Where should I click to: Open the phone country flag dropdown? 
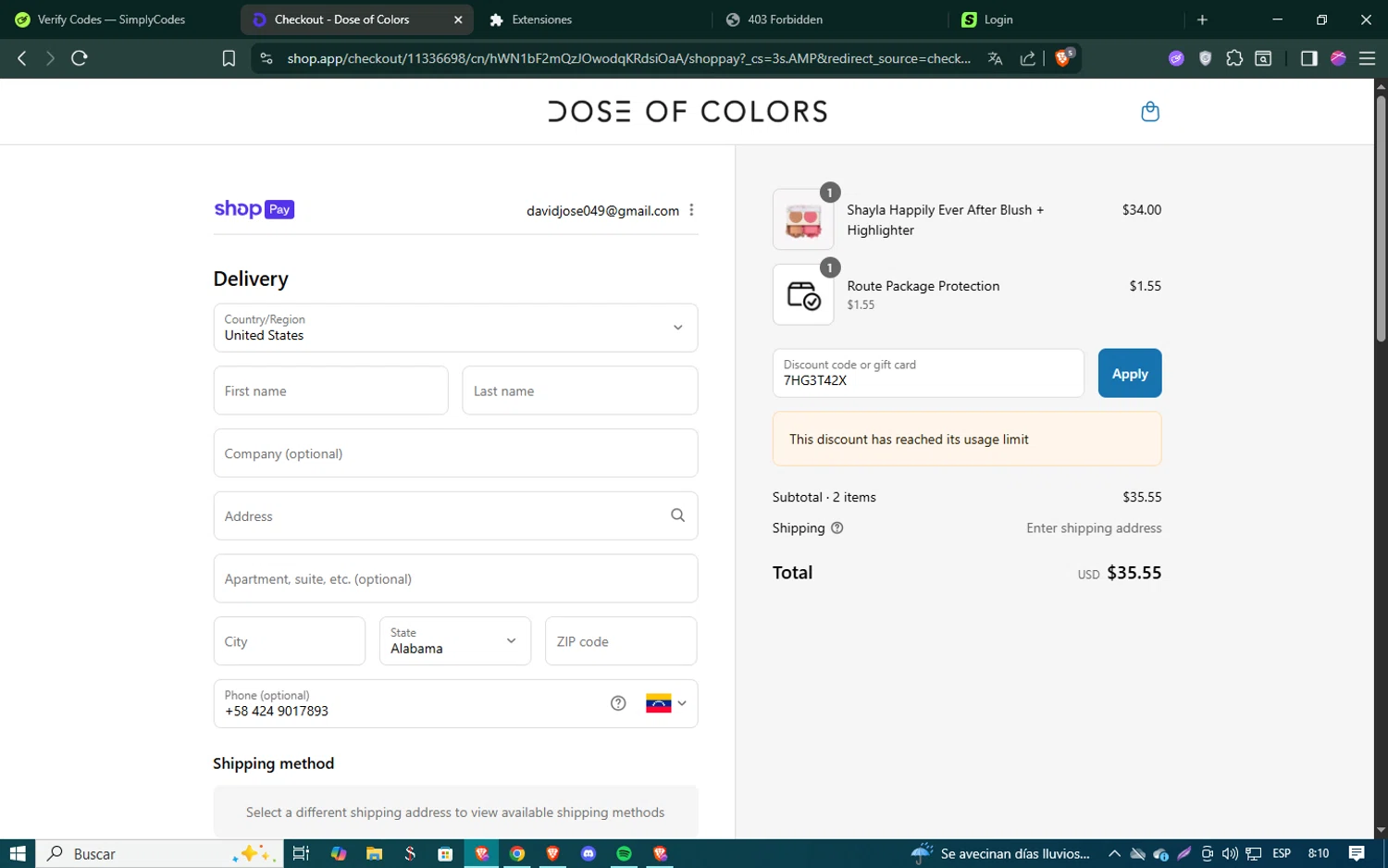coord(666,703)
